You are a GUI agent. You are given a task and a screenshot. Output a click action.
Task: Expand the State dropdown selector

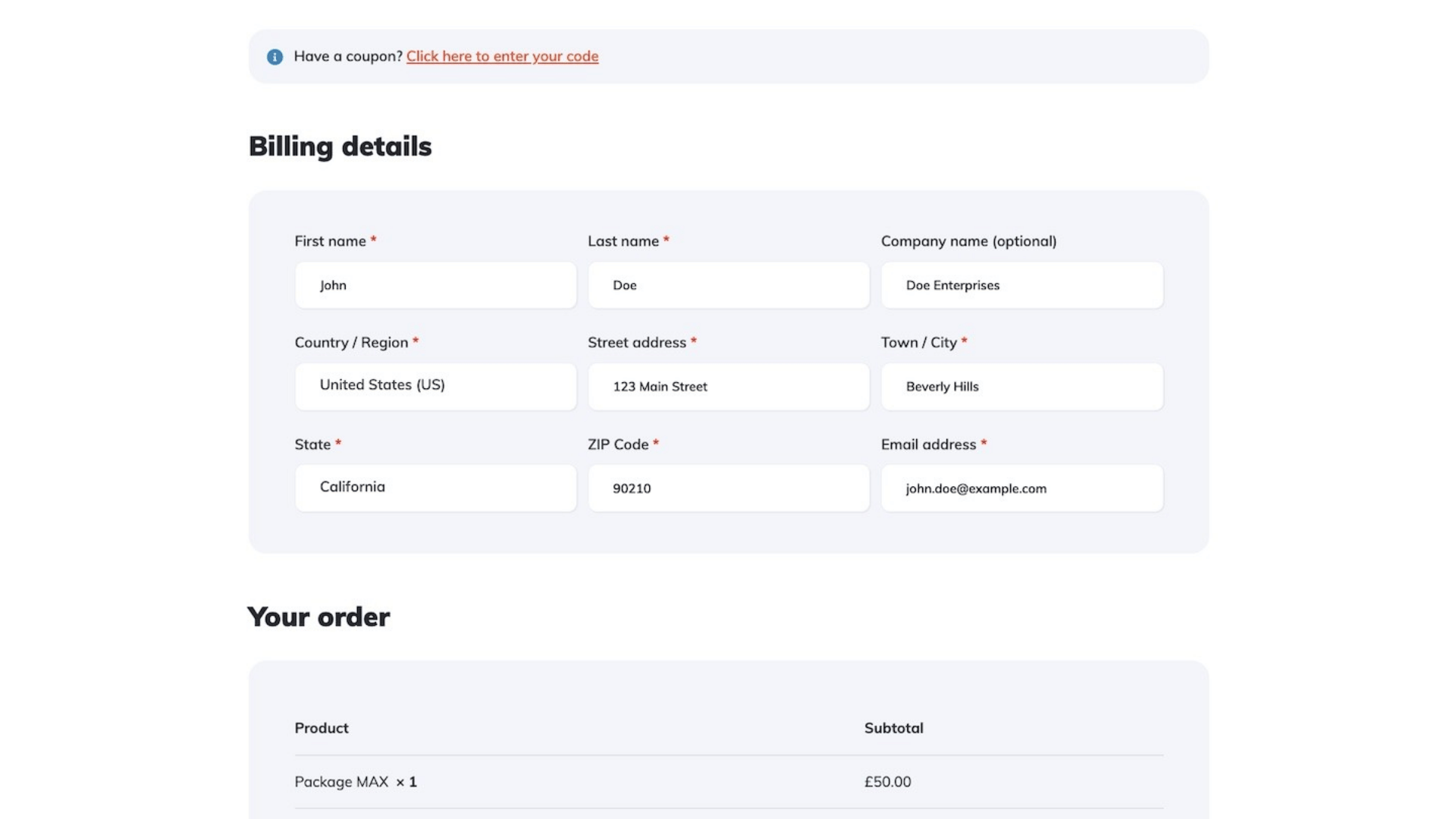click(435, 487)
